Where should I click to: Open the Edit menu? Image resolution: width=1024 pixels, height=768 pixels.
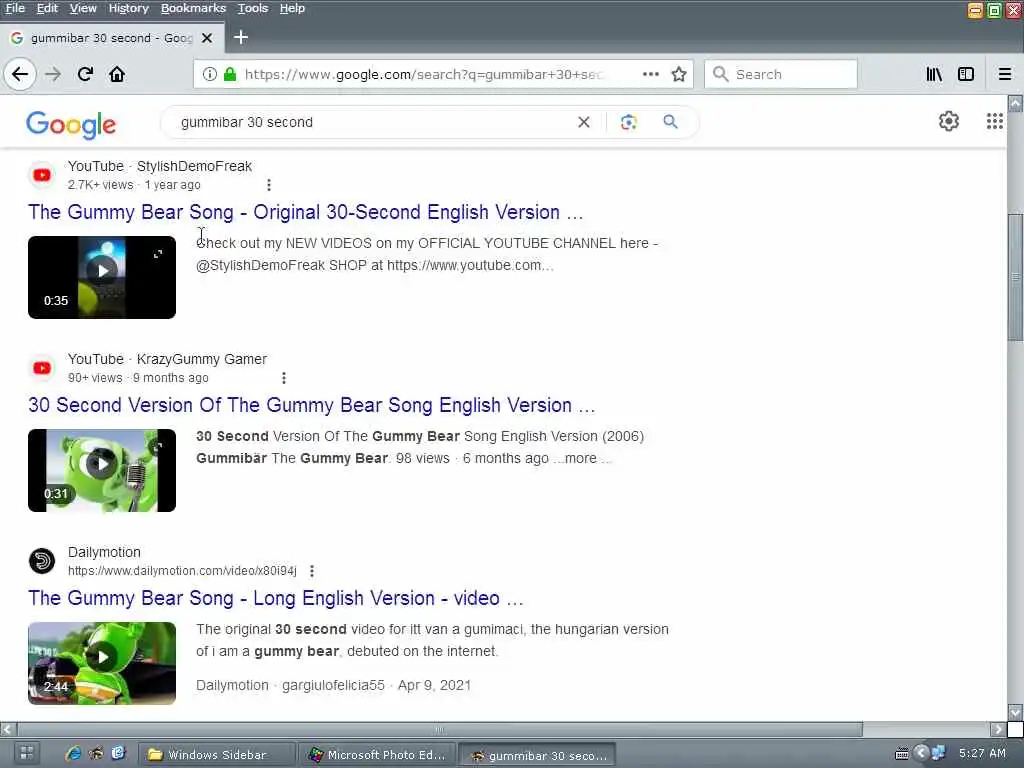tap(46, 8)
